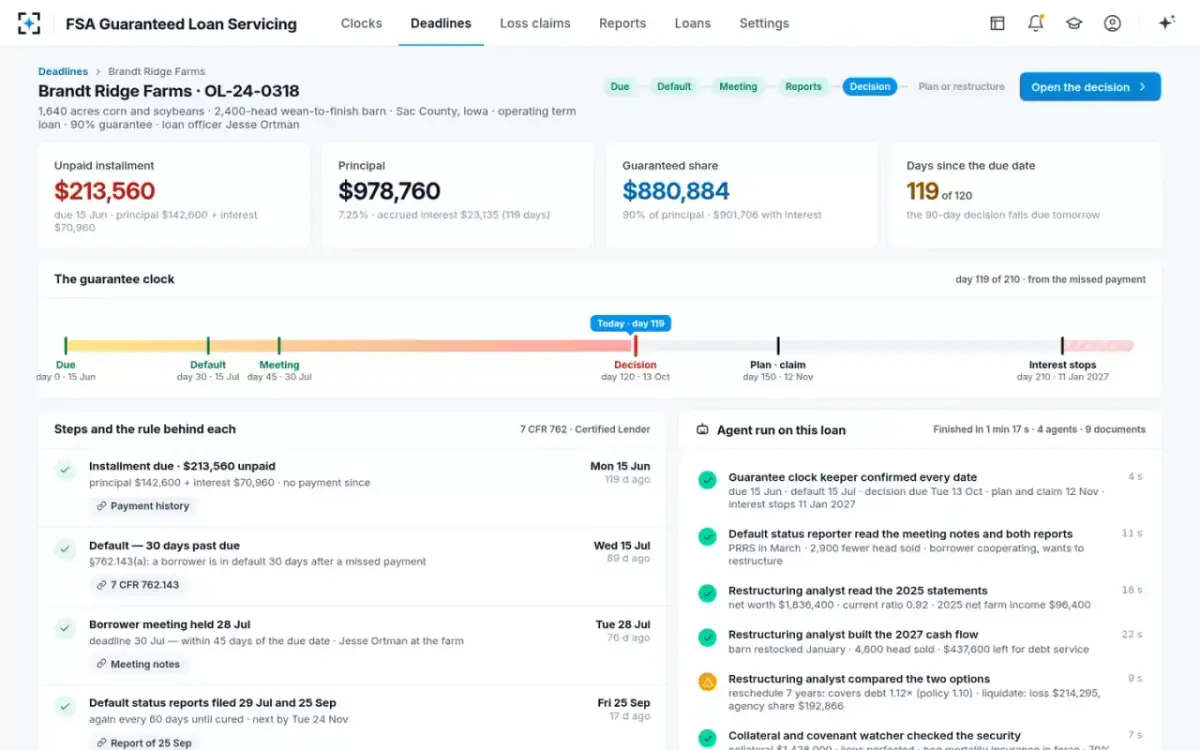
Task: Open the graduation cap learning icon
Action: pyautogui.click(x=1074, y=23)
